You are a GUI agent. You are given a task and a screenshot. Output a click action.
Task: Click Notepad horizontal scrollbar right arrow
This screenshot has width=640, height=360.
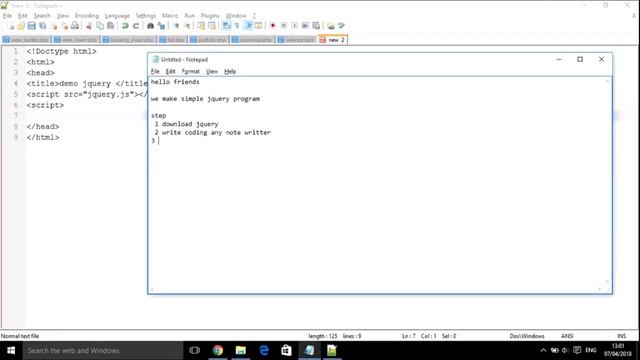click(x=600, y=289)
